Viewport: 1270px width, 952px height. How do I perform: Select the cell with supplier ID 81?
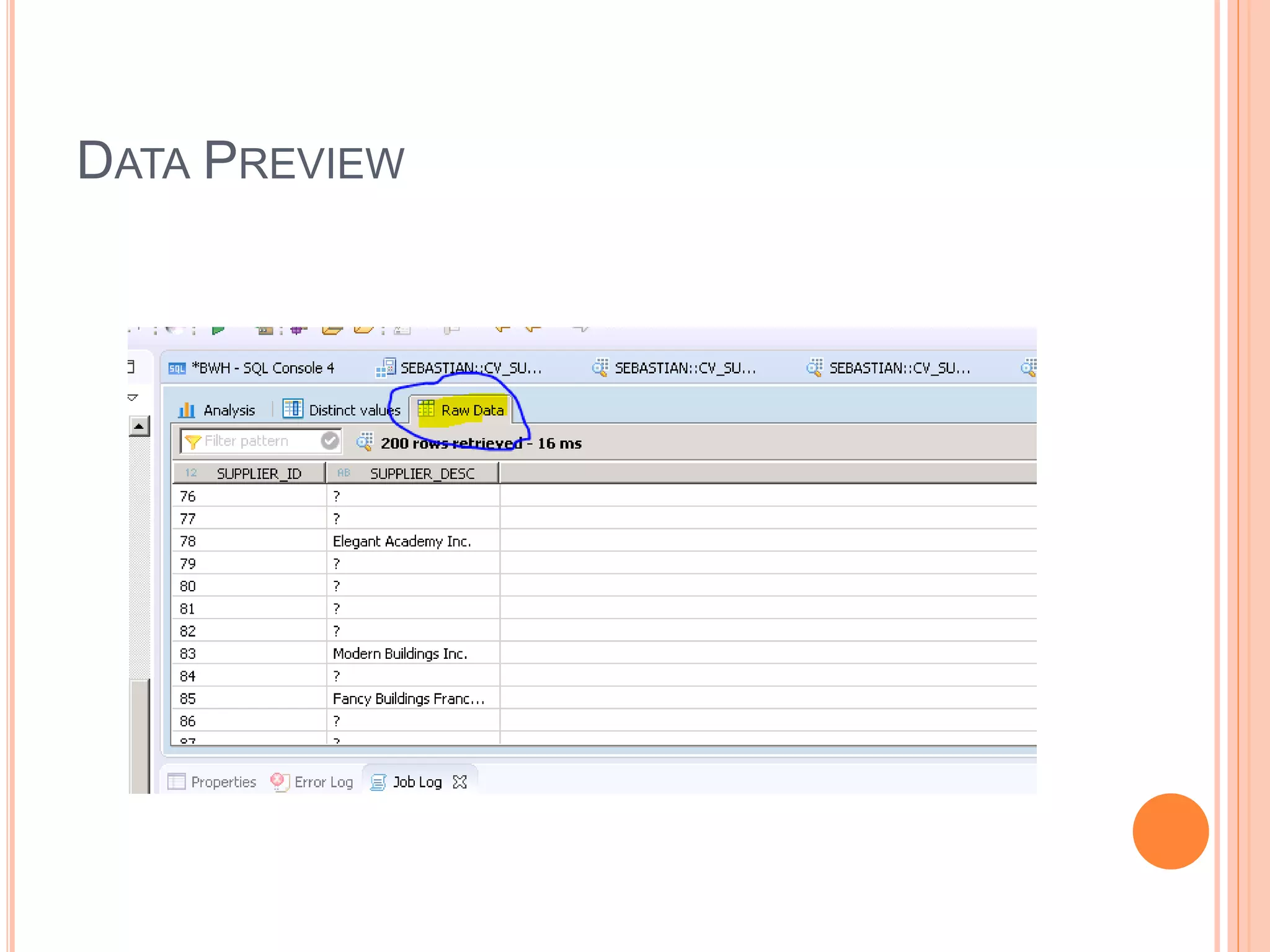249,608
